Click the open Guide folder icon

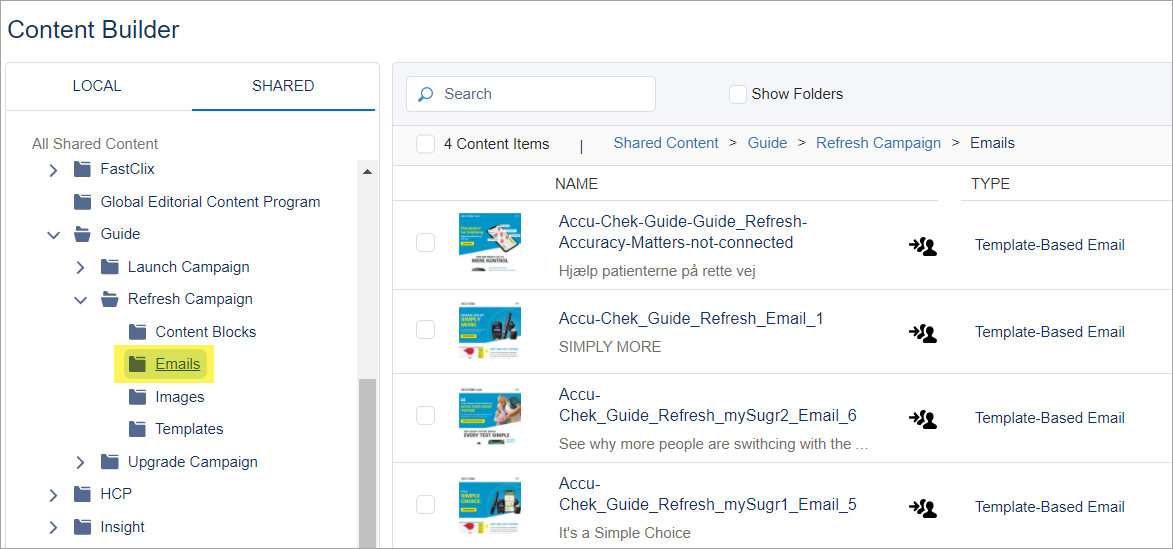(x=82, y=234)
